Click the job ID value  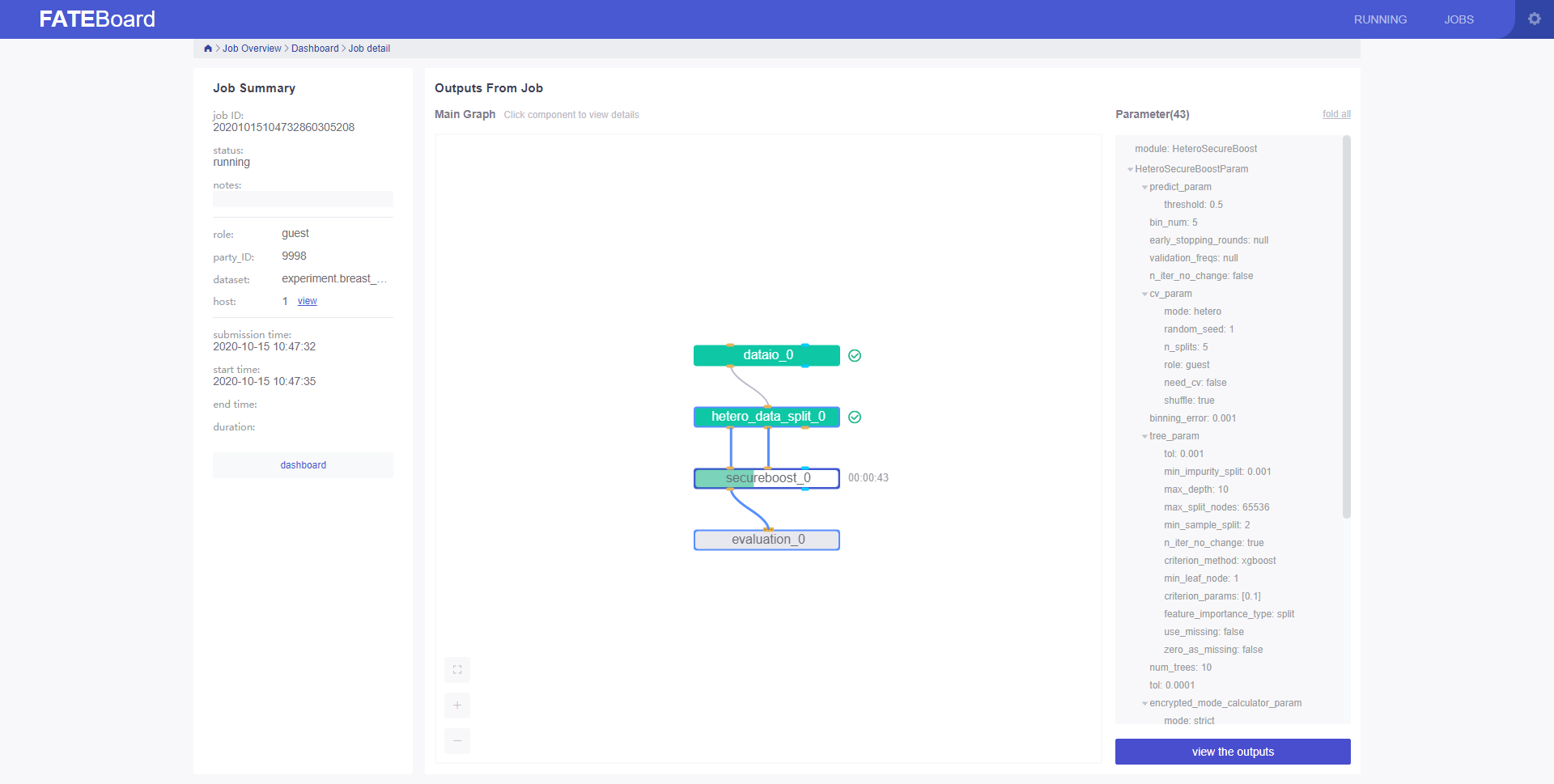point(283,127)
